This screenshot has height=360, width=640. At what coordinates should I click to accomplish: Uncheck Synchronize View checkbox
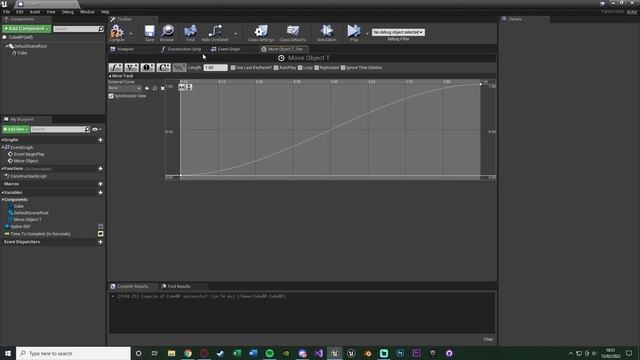pos(111,96)
